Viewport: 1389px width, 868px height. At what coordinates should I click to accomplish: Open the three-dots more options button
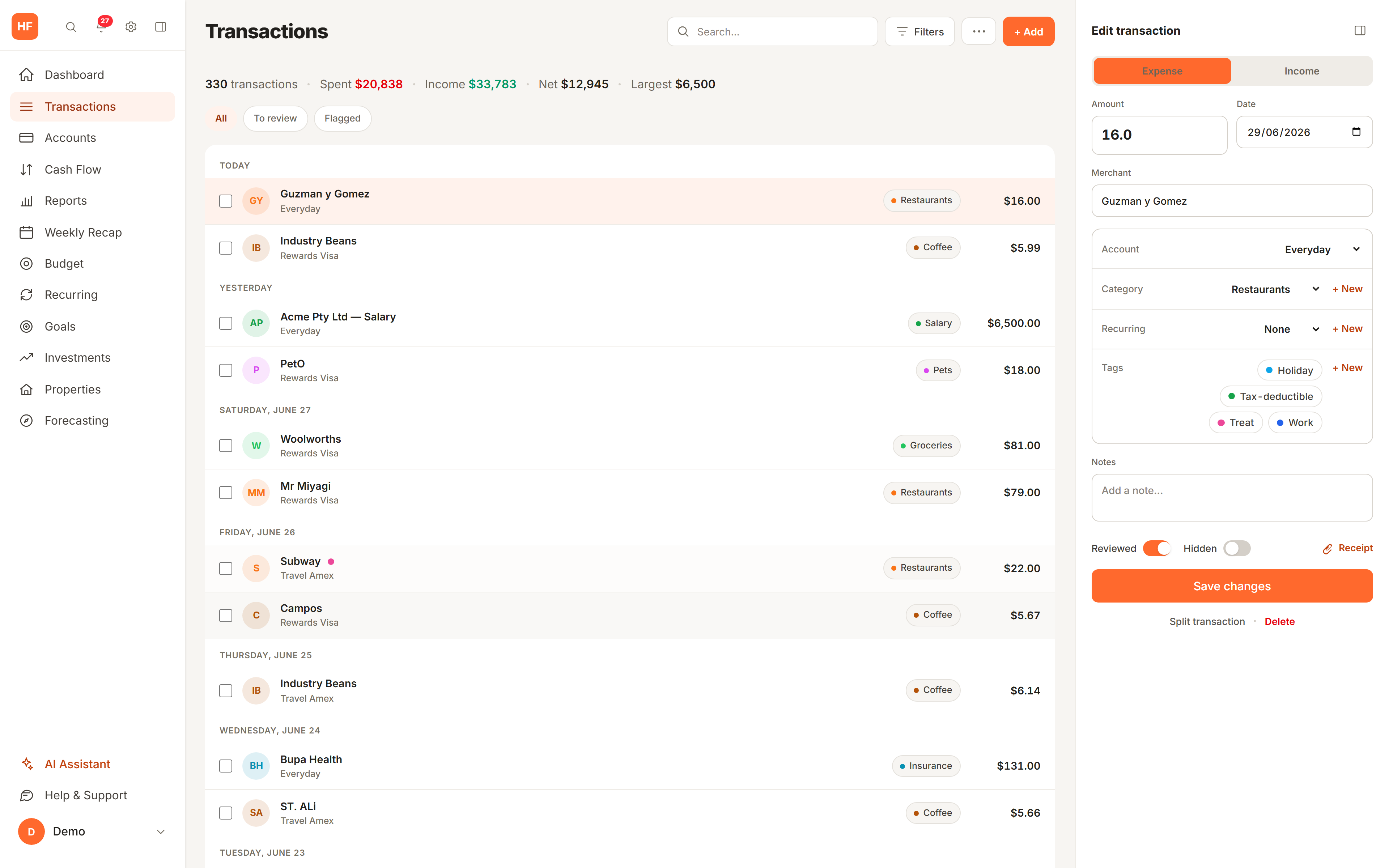tap(978, 31)
